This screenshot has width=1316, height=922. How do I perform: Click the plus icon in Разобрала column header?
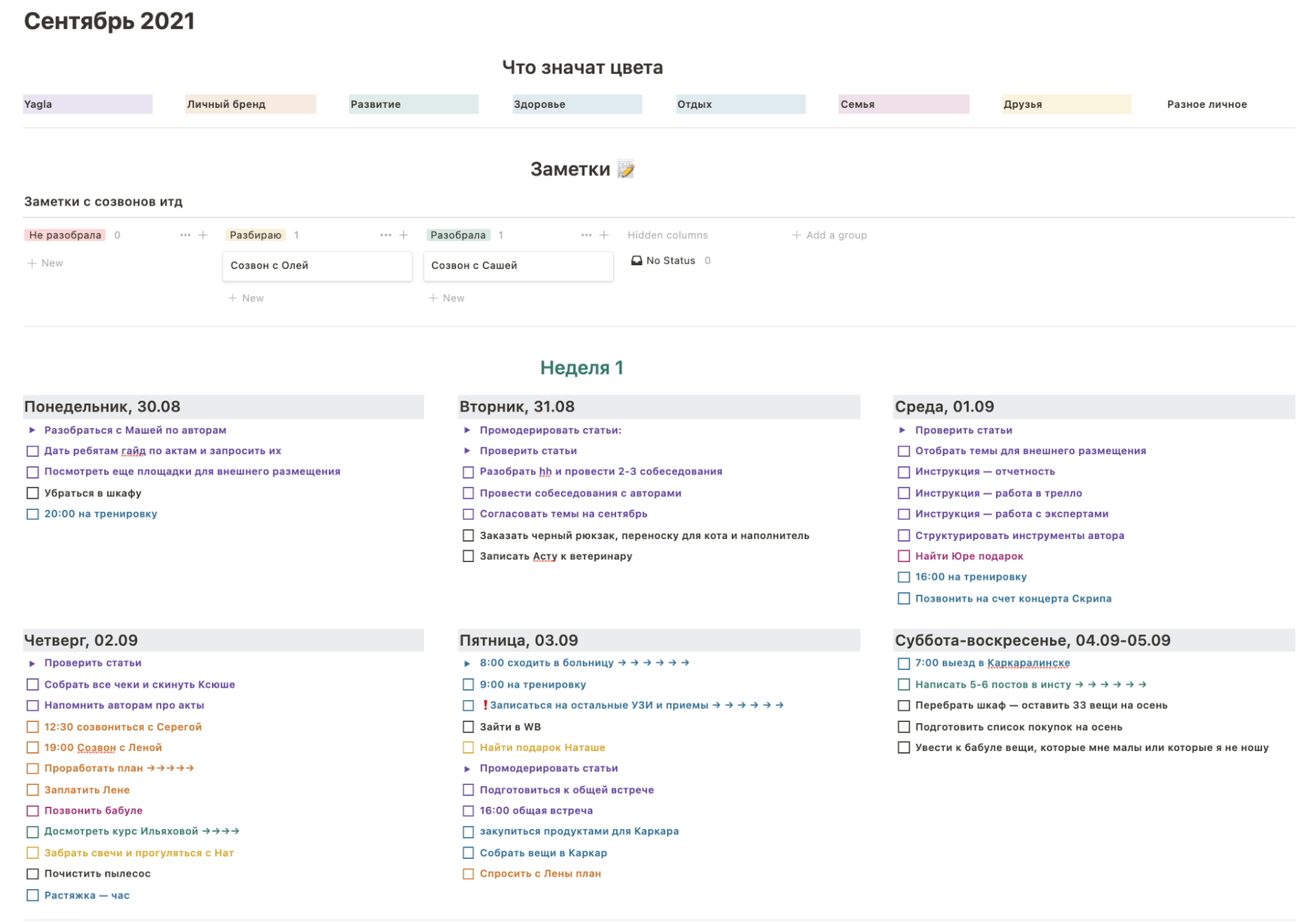tap(604, 235)
